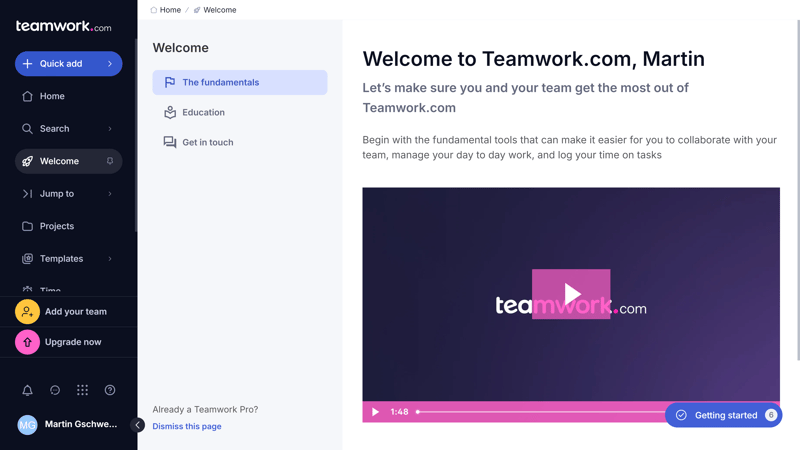The height and width of the screenshot is (450, 800).
Task: Open the Getting started button
Action: tap(723, 415)
